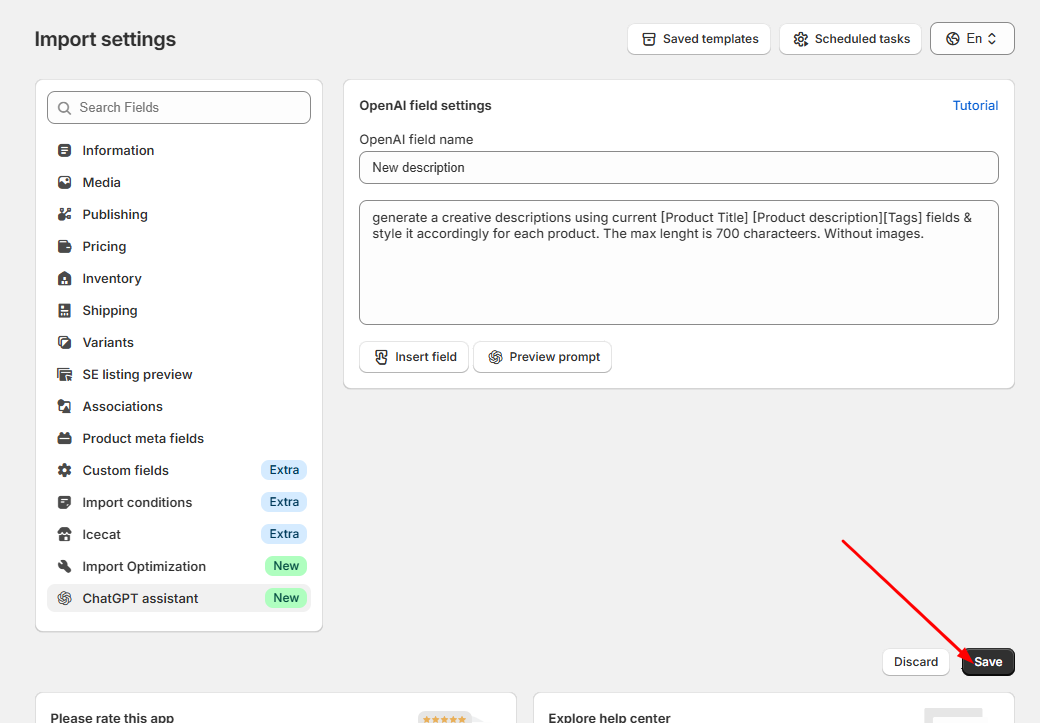Click the Icecat store icon

pos(64,535)
